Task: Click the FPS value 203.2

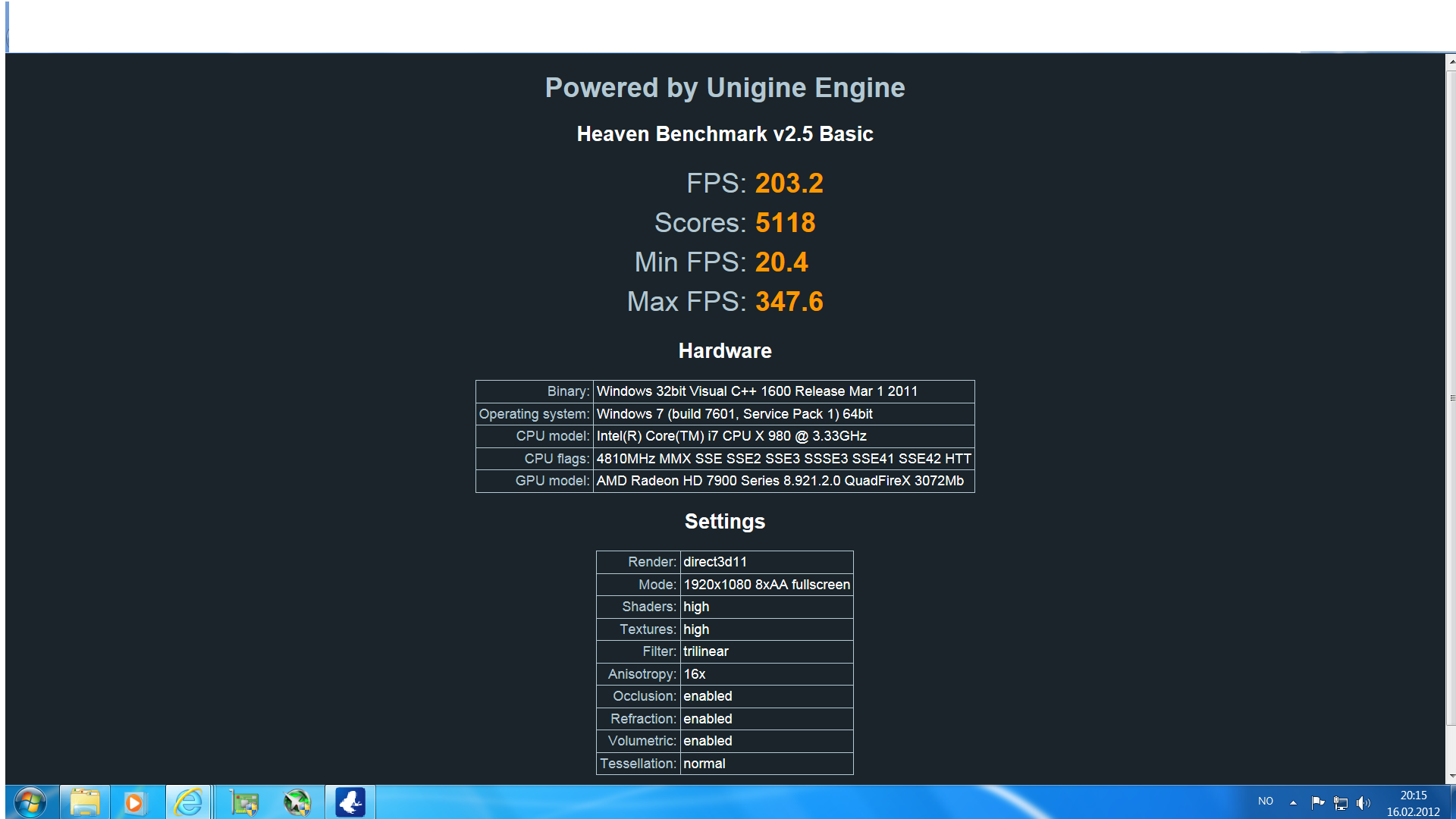Action: [789, 184]
